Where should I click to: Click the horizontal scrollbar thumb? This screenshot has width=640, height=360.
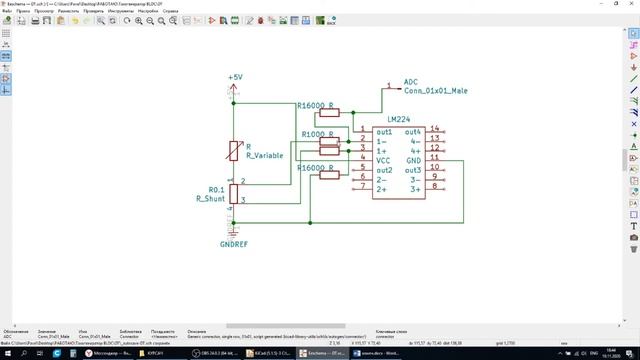pos(286,326)
